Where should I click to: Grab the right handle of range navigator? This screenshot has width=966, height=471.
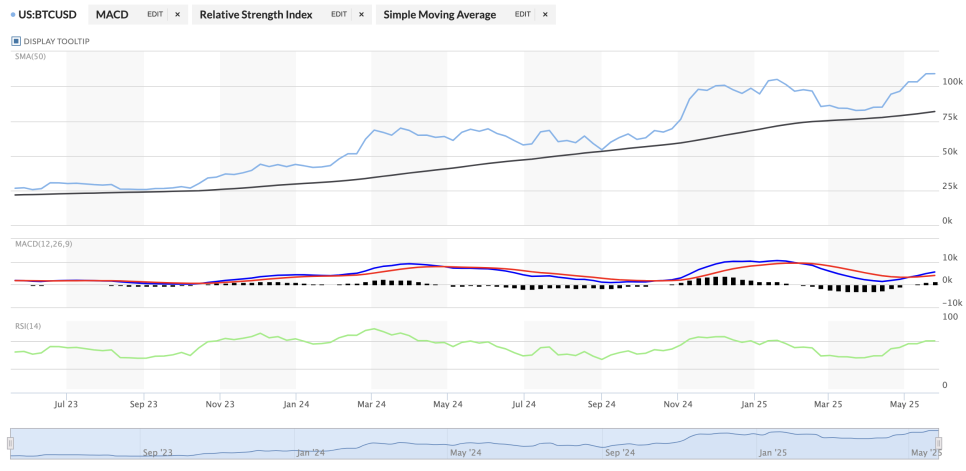[939, 443]
